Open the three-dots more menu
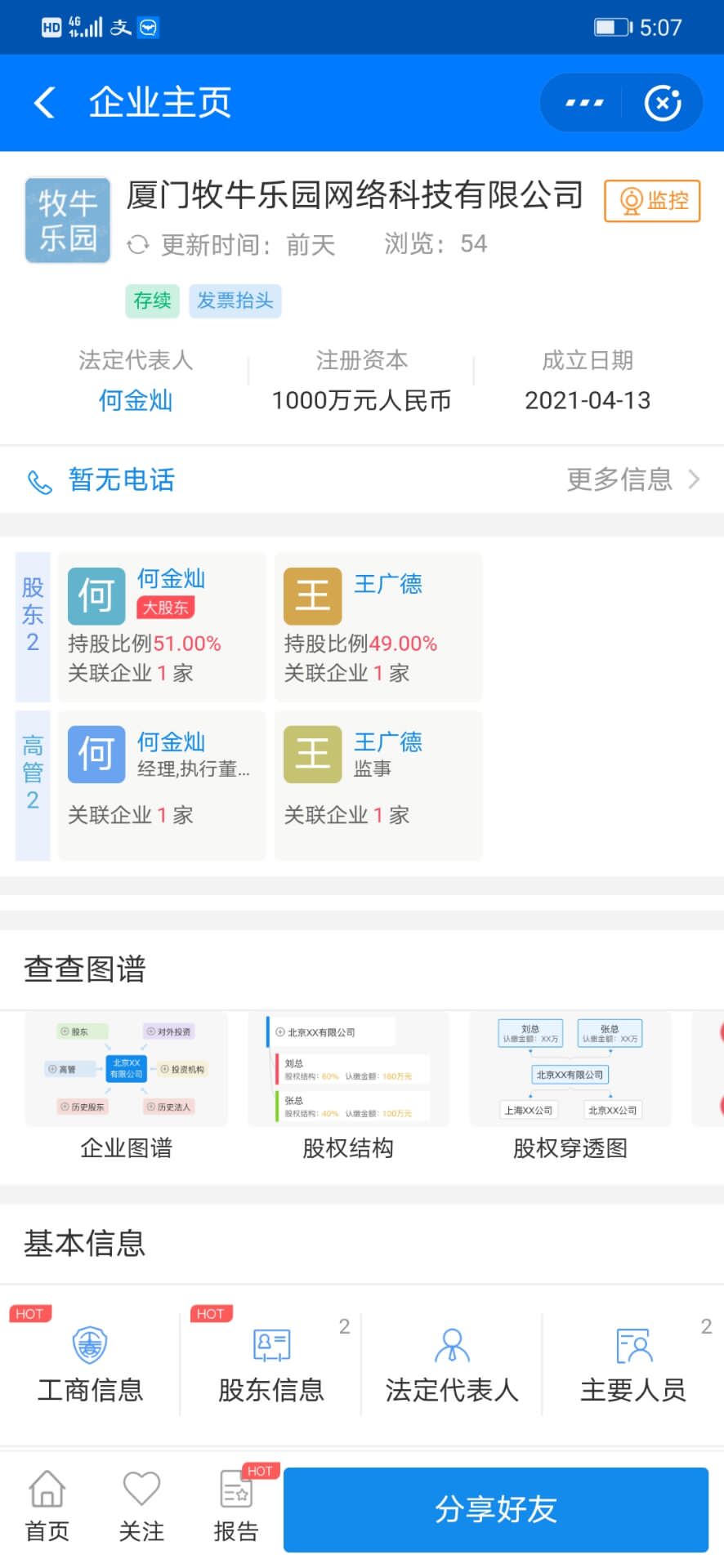Image resolution: width=724 pixels, height=1568 pixels. [x=584, y=103]
